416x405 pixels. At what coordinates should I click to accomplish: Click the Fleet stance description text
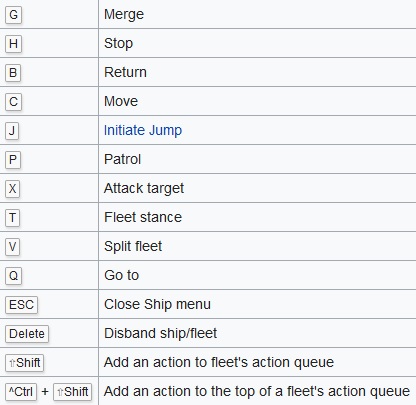click(143, 217)
